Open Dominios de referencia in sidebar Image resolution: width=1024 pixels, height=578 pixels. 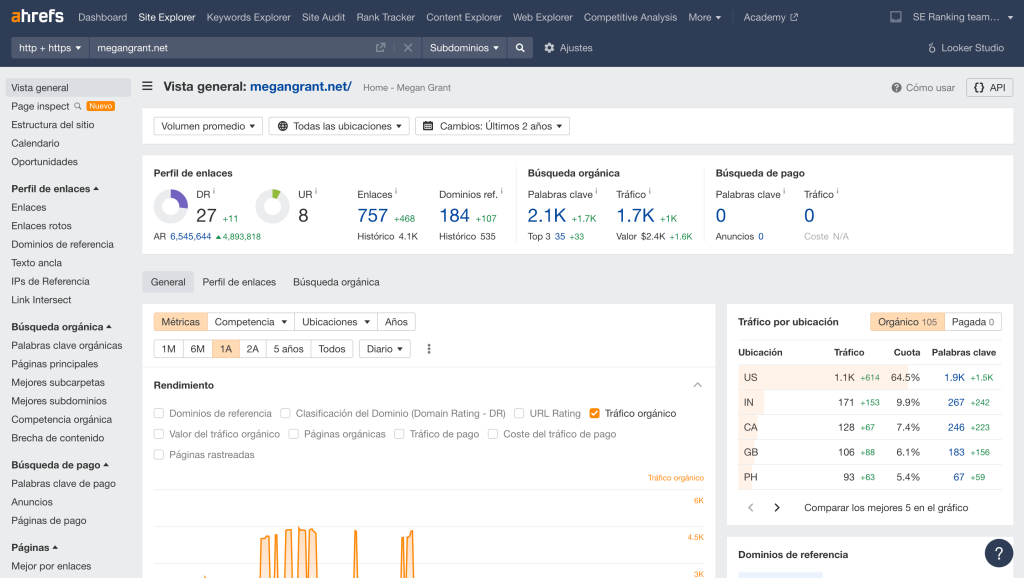(63, 244)
